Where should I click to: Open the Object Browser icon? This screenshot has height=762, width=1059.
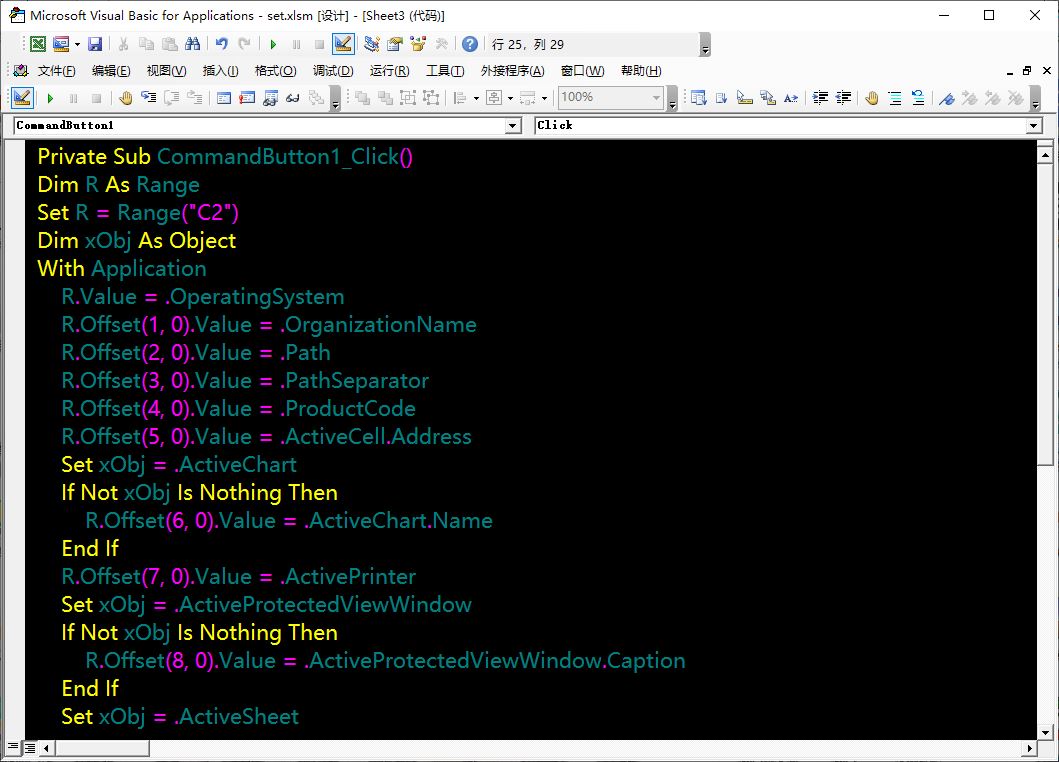[x=417, y=44]
